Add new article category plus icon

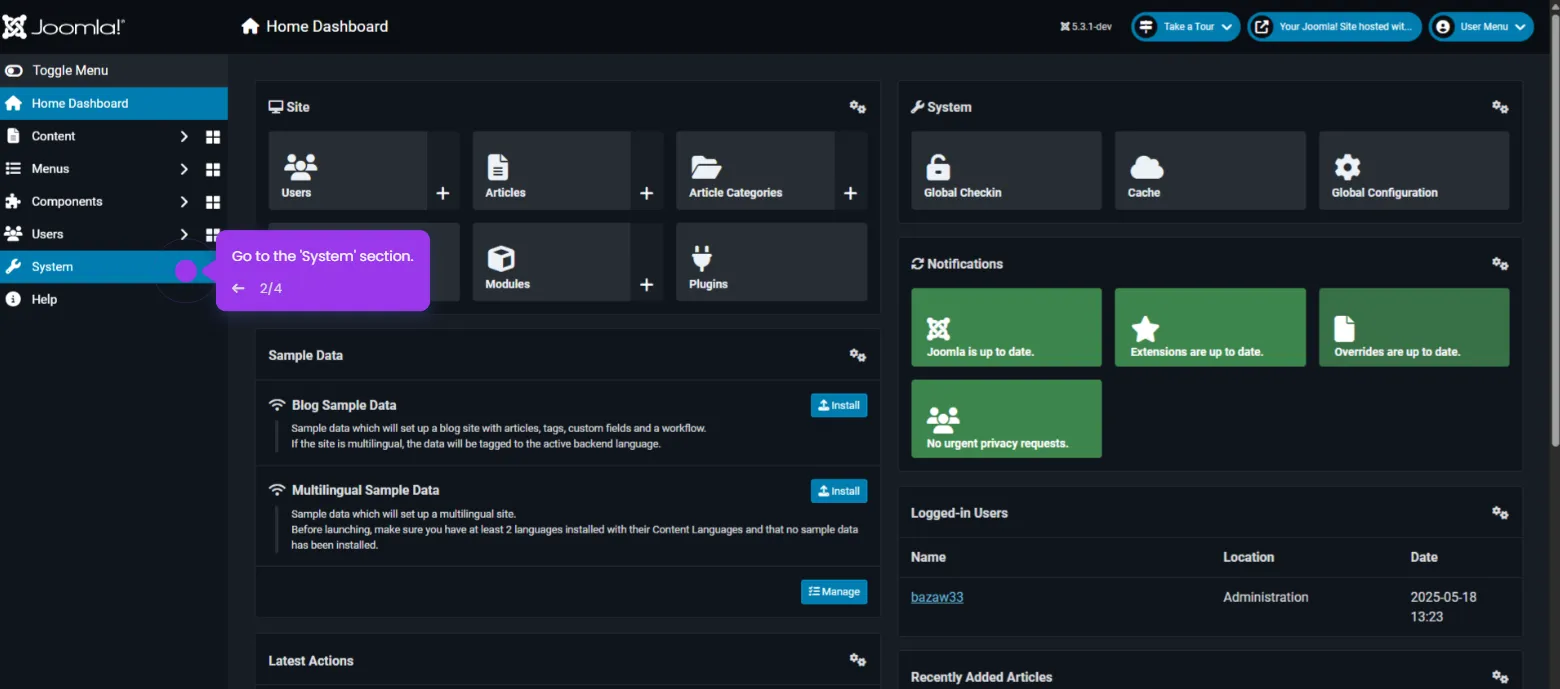851,193
